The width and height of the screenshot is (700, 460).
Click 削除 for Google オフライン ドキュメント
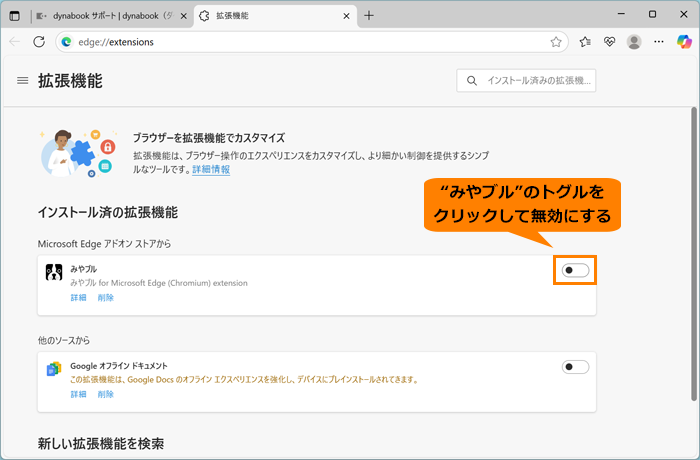tap(105, 394)
